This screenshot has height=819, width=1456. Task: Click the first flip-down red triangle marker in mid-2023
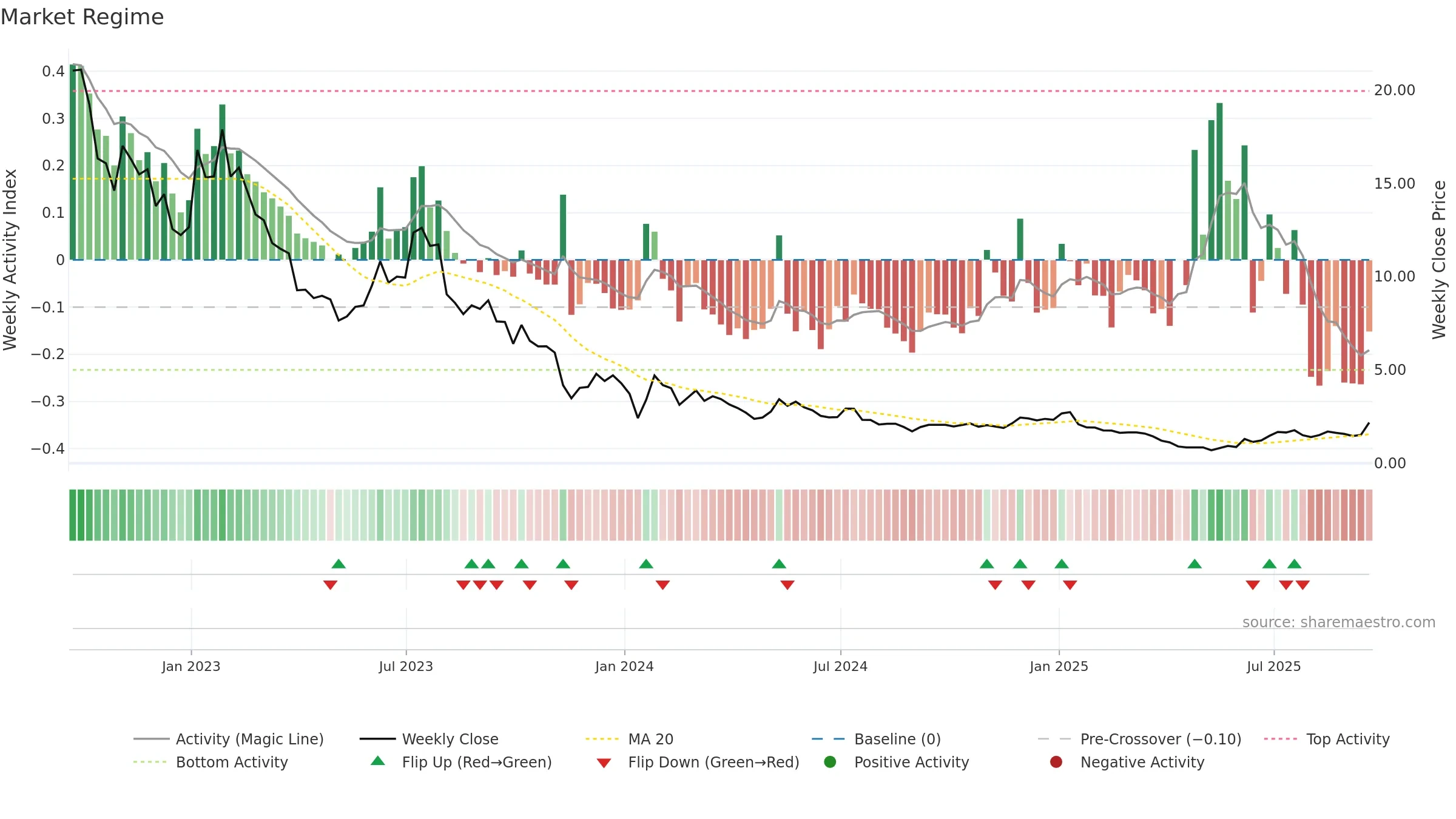(x=330, y=585)
